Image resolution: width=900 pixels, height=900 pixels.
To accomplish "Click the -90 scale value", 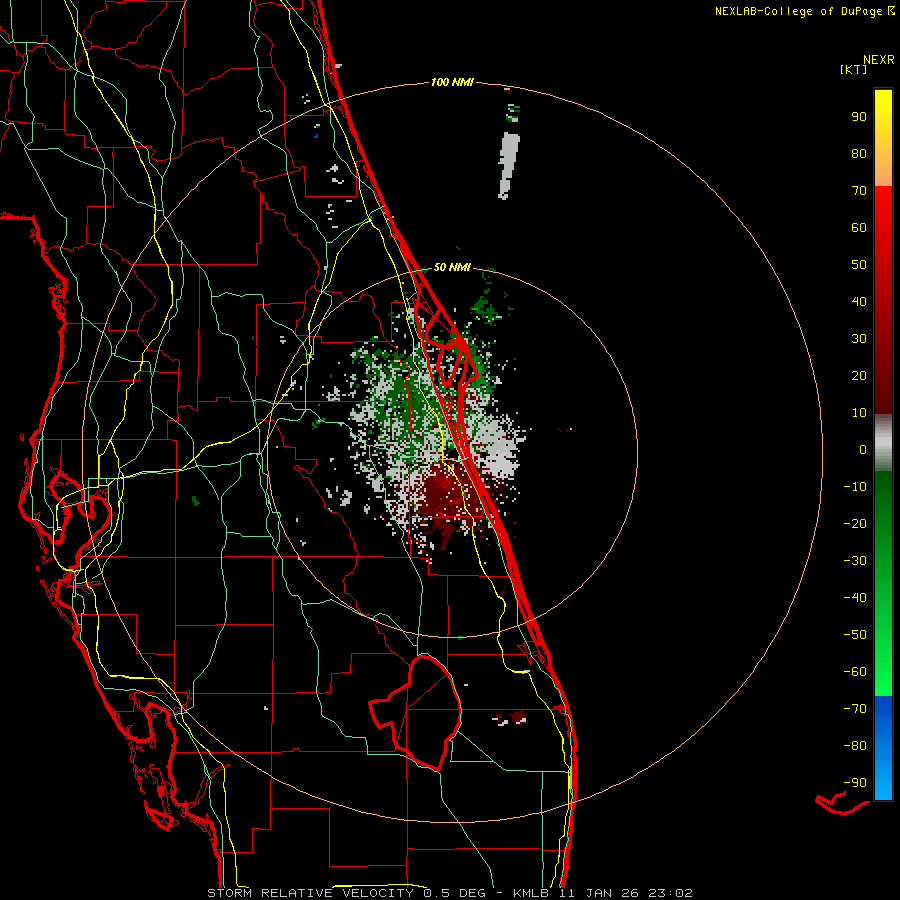I will [855, 782].
